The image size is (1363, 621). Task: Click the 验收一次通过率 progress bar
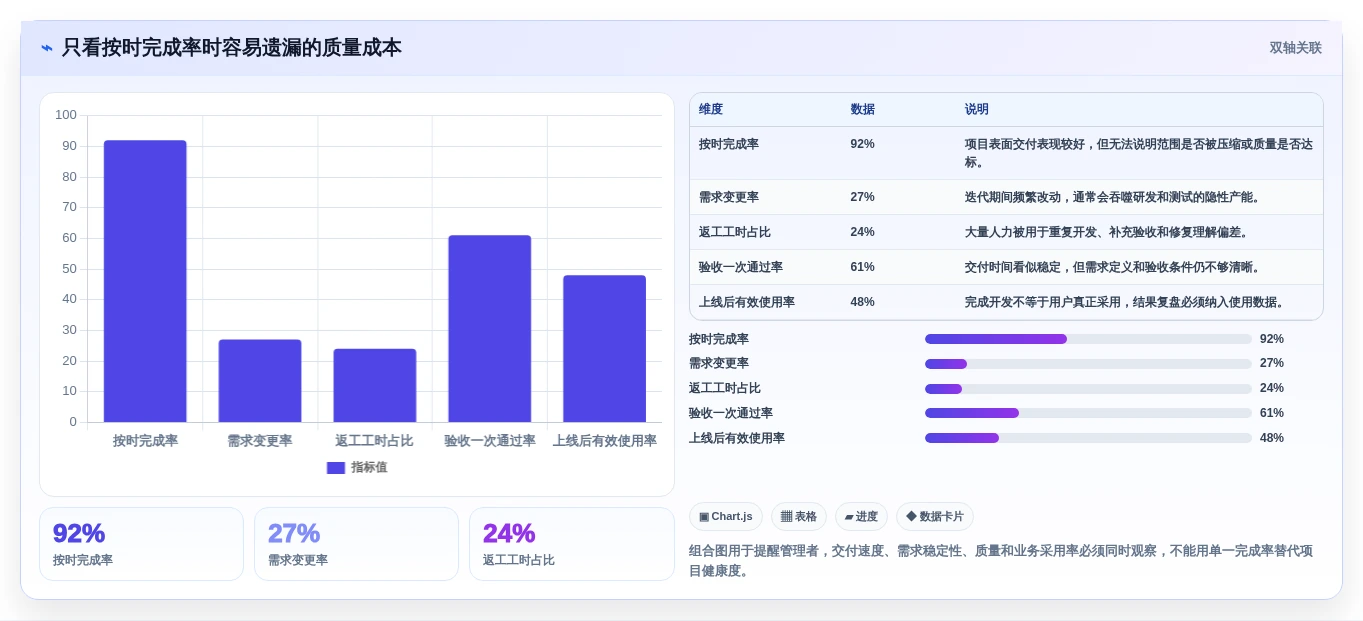(1088, 413)
